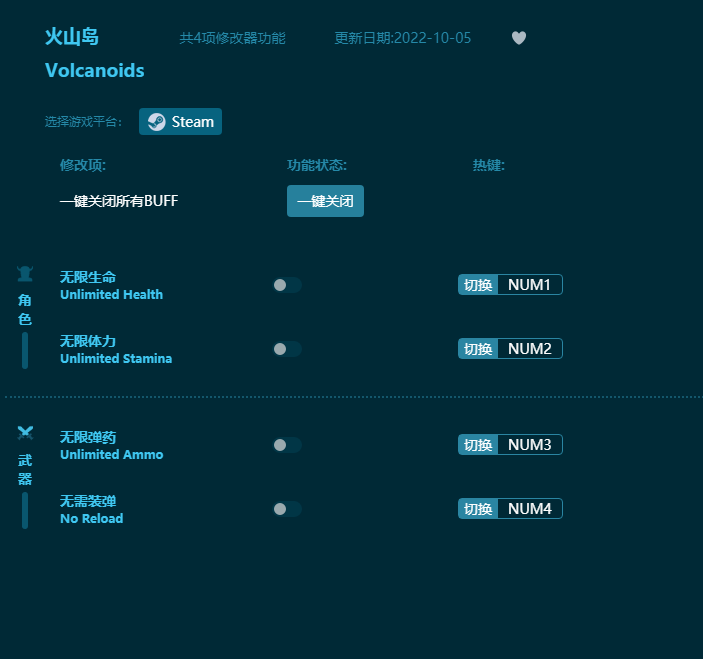Click the heart favorite icon
The image size is (703, 659).
click(x=519, y=38)
